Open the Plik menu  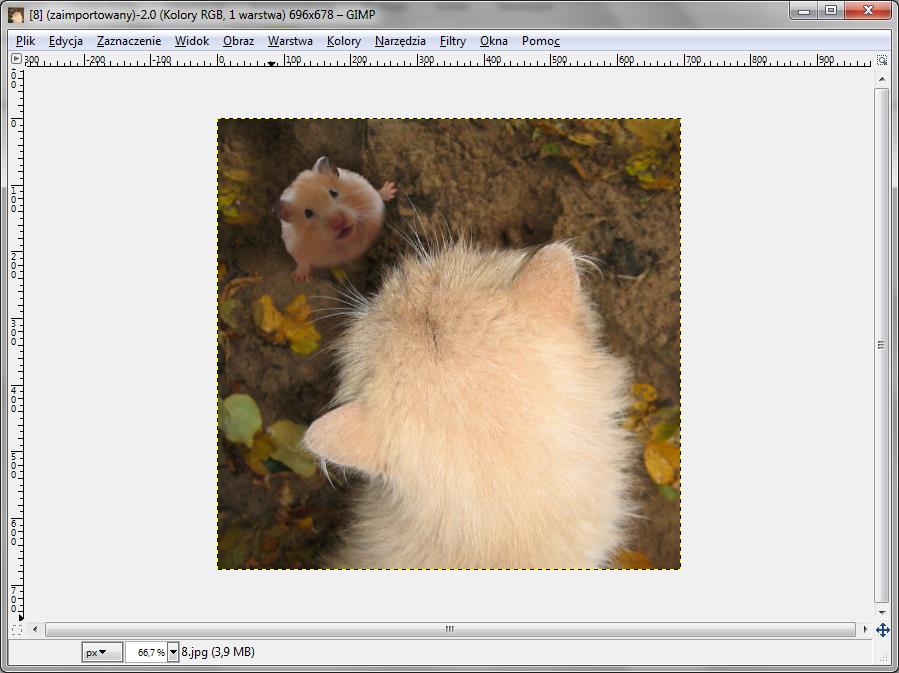coord(25,41)
